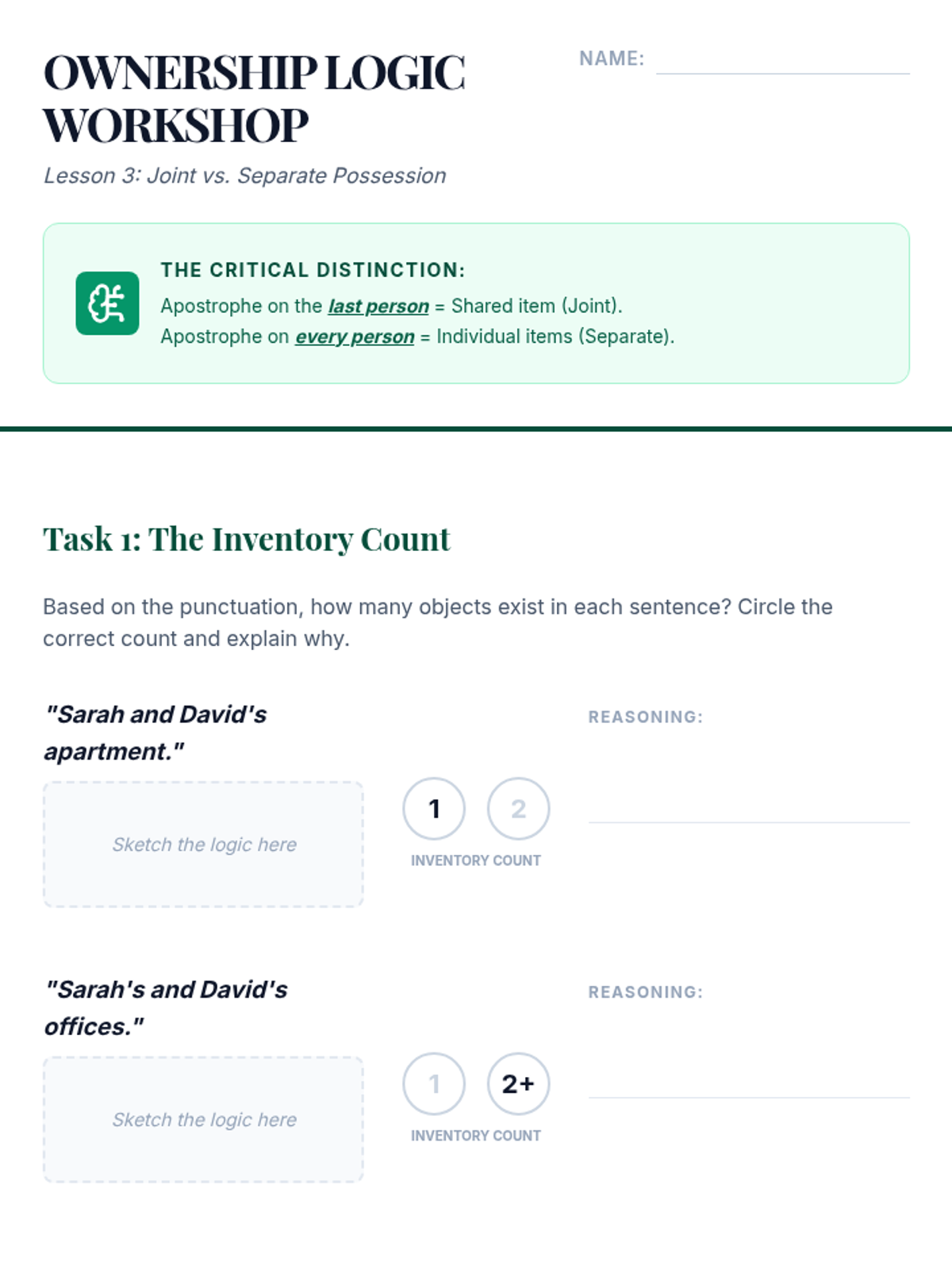Click the sketch box under the offices sentence
Screen dimensions: 952x1270
point(203,1120)
